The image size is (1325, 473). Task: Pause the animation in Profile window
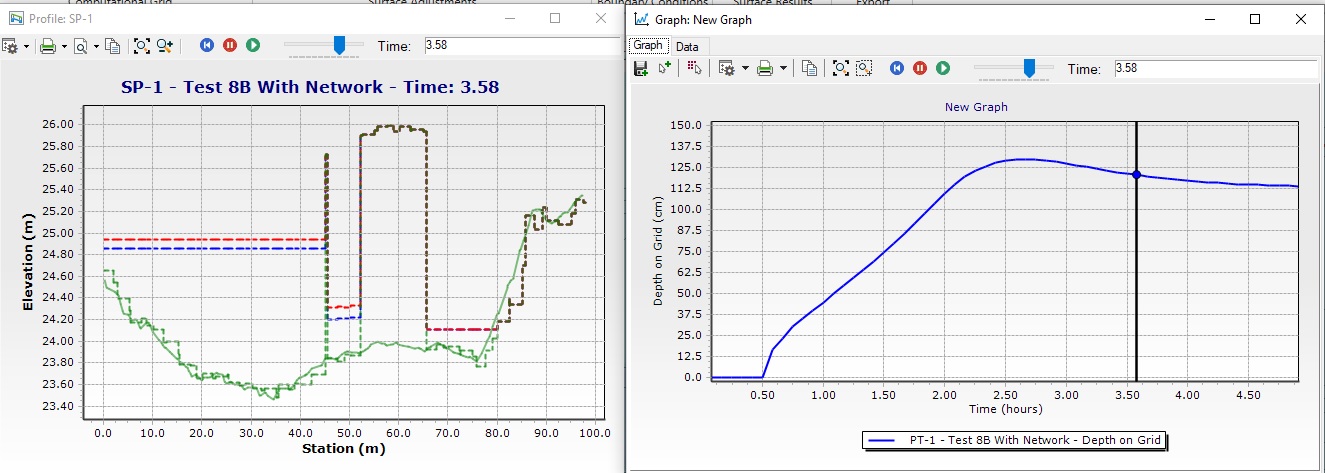tap(230, 45)
